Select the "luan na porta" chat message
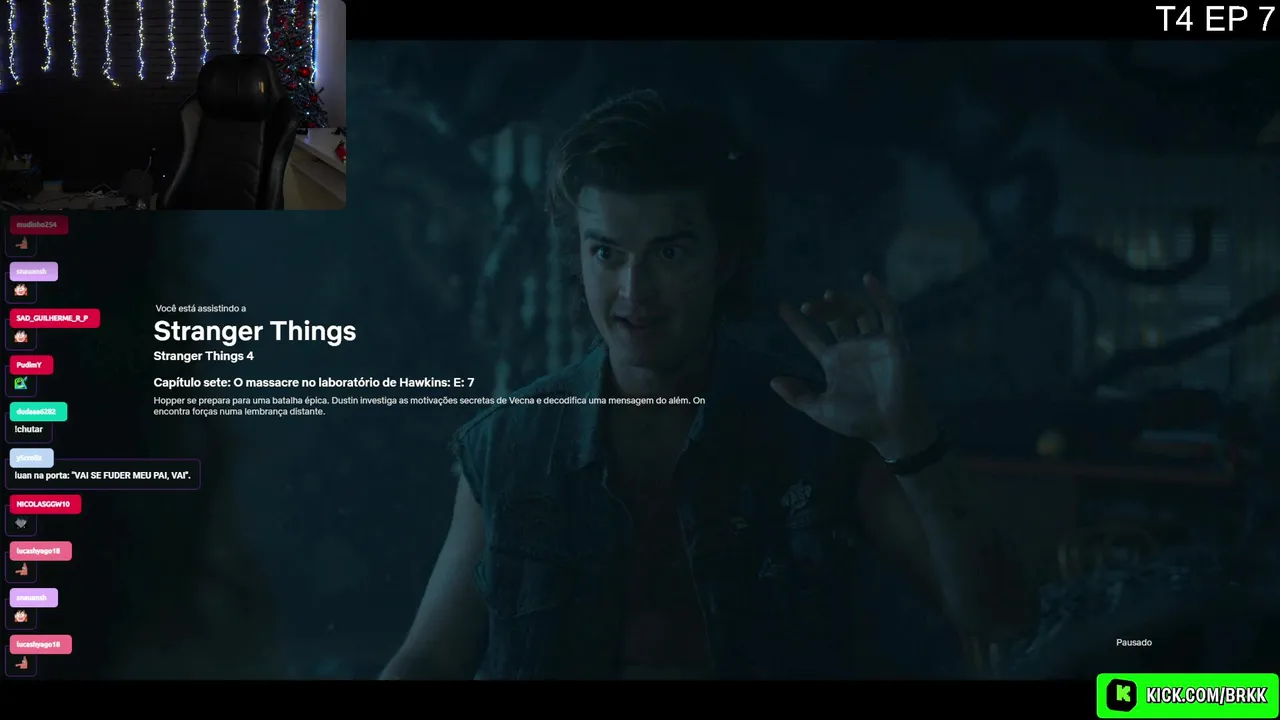The height and width of the screenshot is (720, 1280). (x=103, y=475)
